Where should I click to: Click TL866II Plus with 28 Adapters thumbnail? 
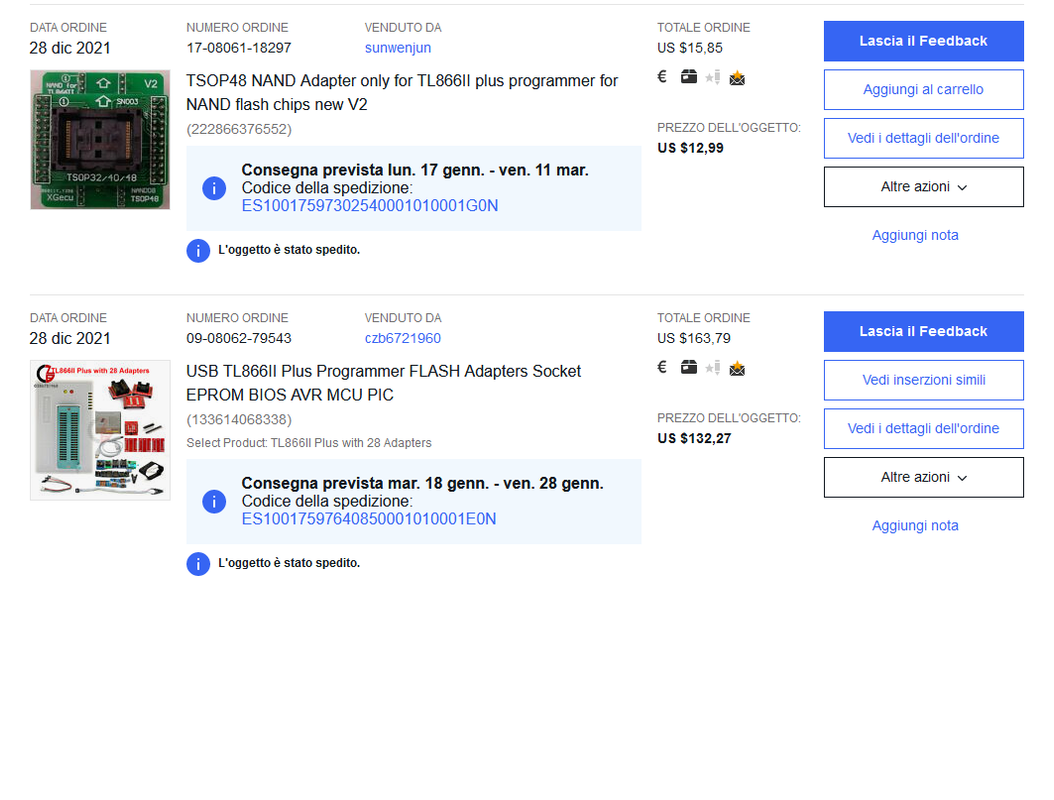point(100,430)
